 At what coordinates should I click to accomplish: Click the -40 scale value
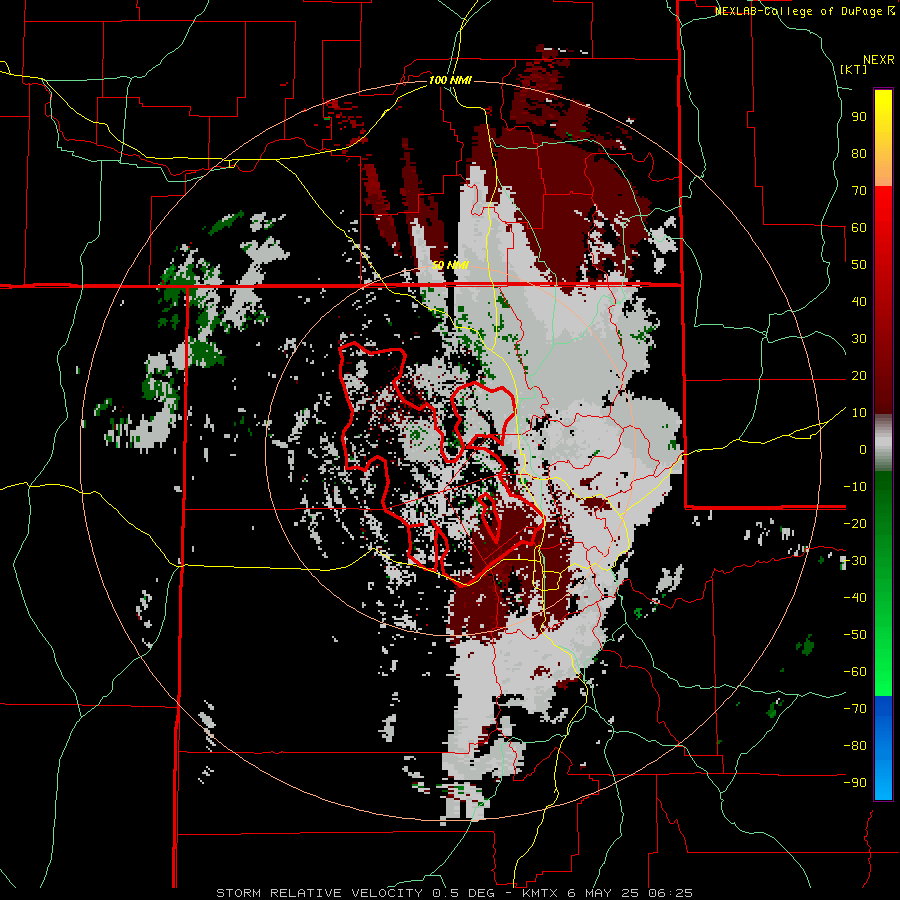pos(855,598)
